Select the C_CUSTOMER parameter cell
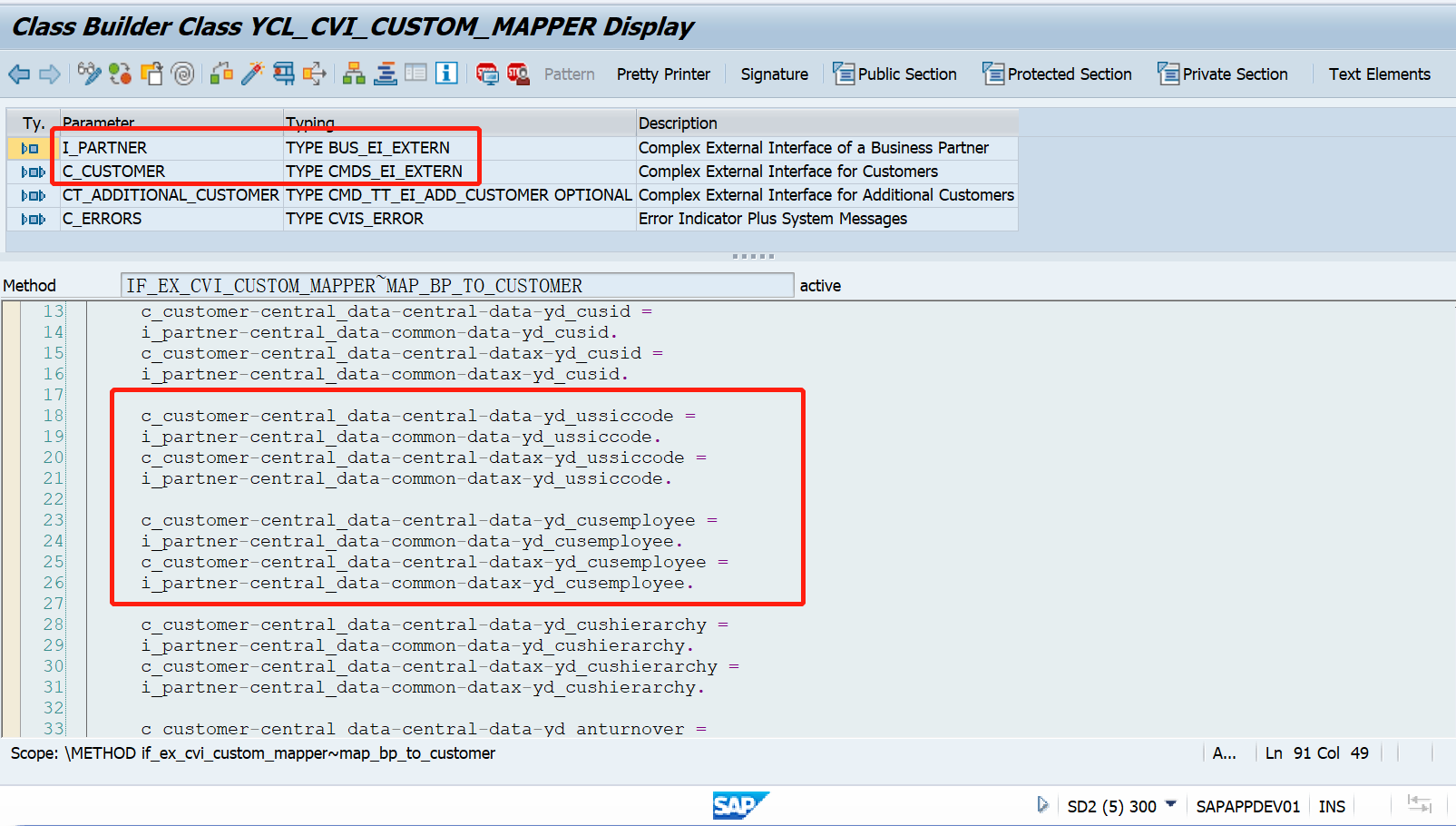 point(171,172)
